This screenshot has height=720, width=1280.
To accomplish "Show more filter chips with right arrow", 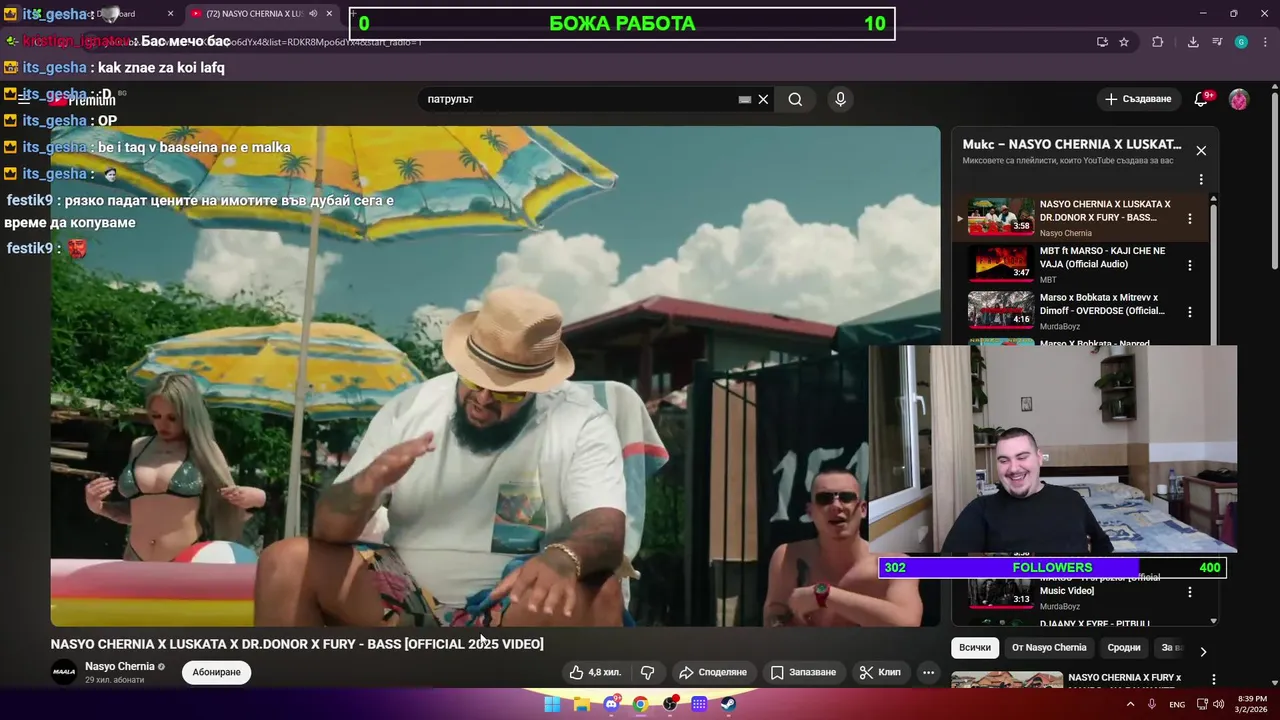I will [1203, 651].
